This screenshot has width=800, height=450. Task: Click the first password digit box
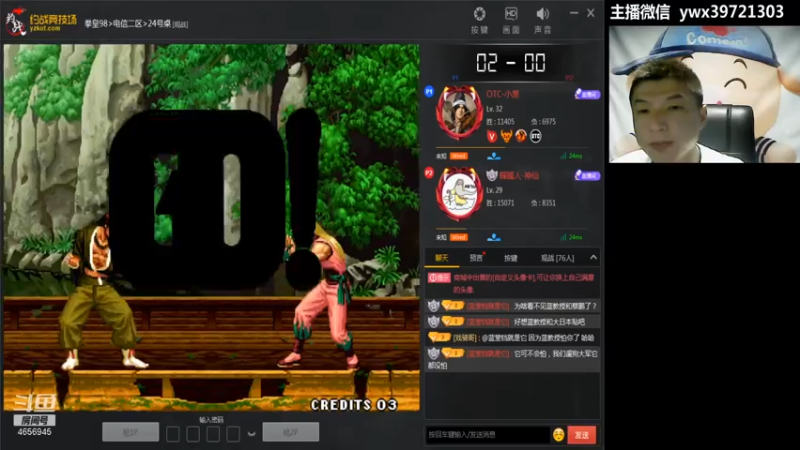173,434
